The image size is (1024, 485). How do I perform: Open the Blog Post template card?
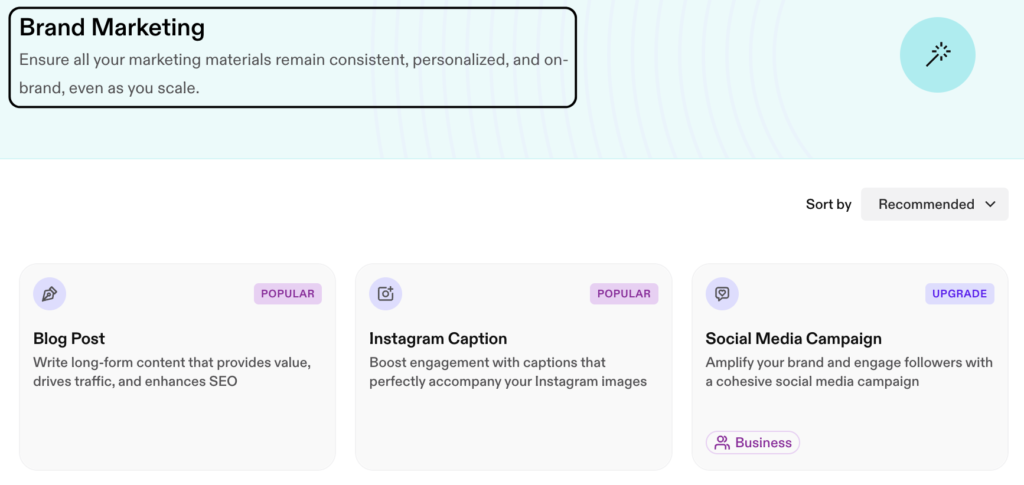[x=177, y=367]
